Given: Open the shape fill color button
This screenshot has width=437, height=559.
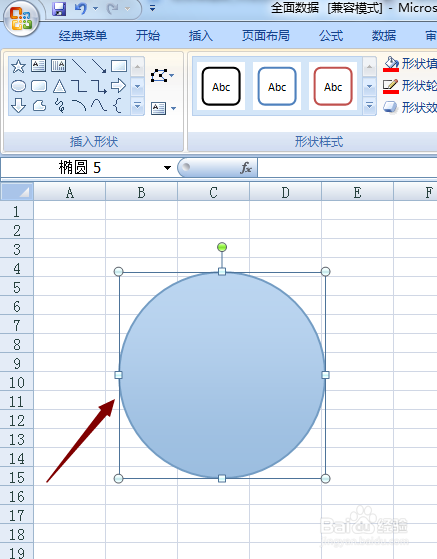Looking at the screenshot, I should 410,64.
